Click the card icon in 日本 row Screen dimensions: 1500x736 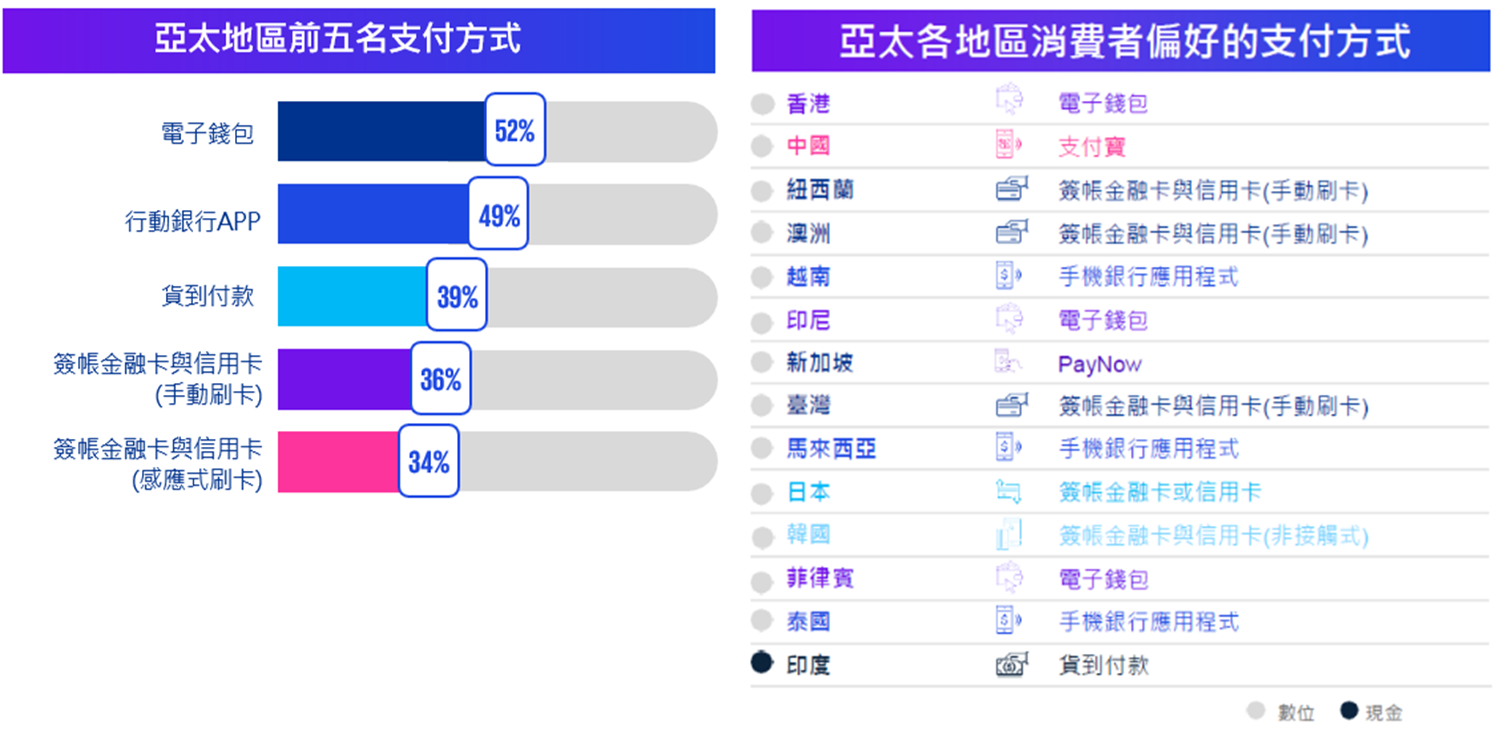[x=1008, y=492]
